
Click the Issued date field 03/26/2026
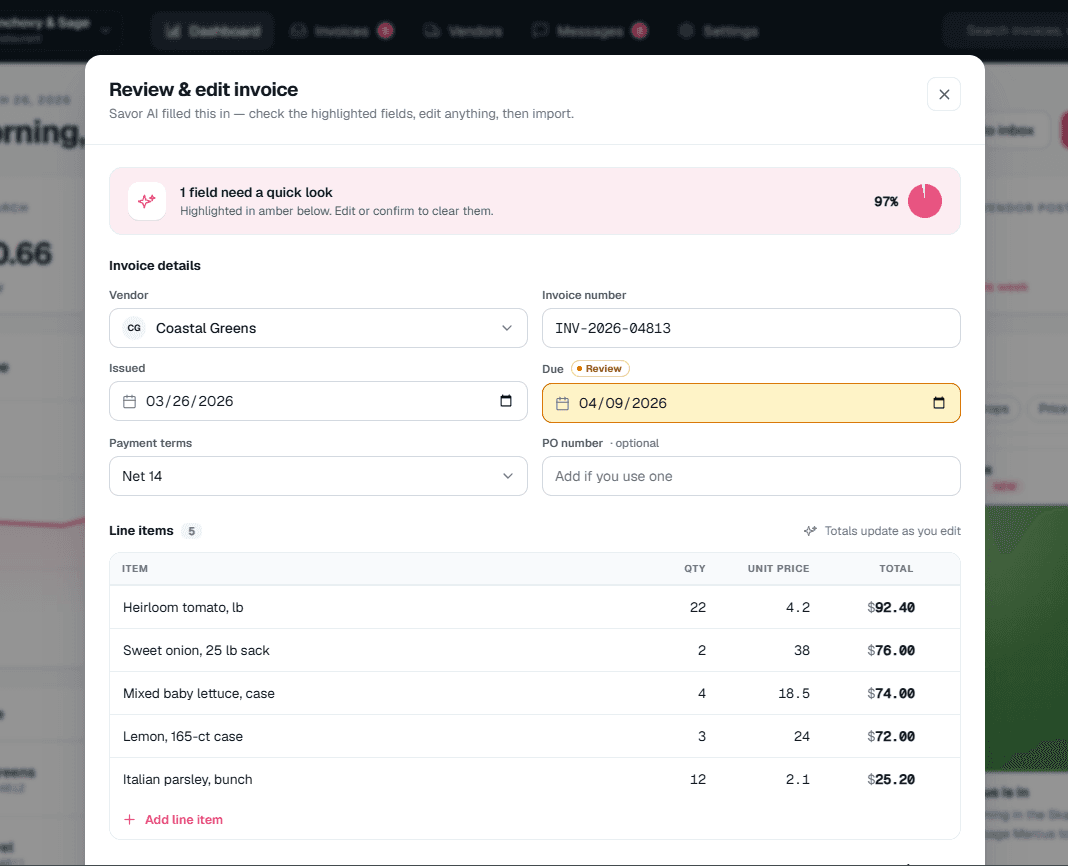click(318, 401)
